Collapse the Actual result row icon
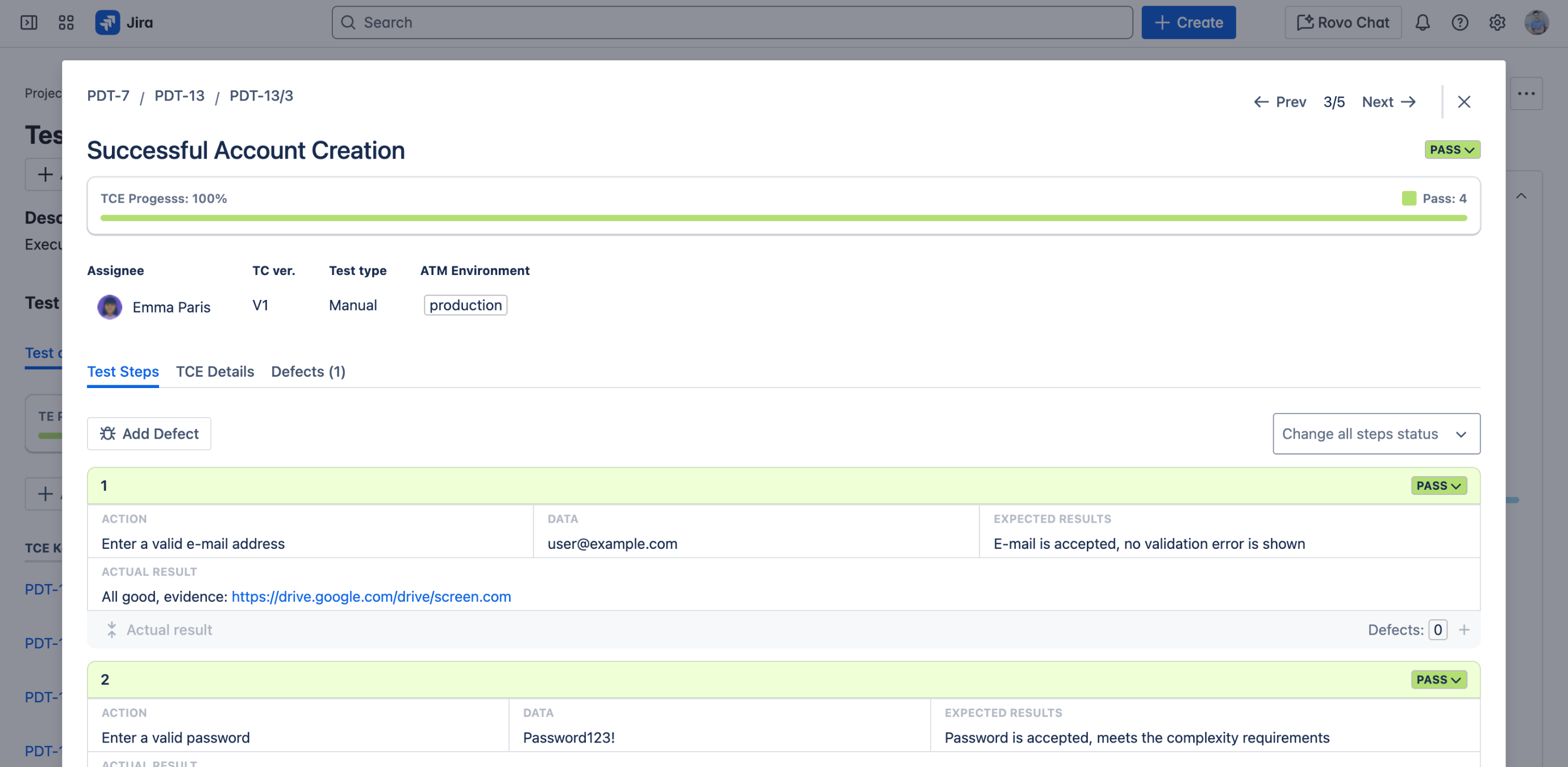This screenshot has height=767, width=1568. coord(111,630)
